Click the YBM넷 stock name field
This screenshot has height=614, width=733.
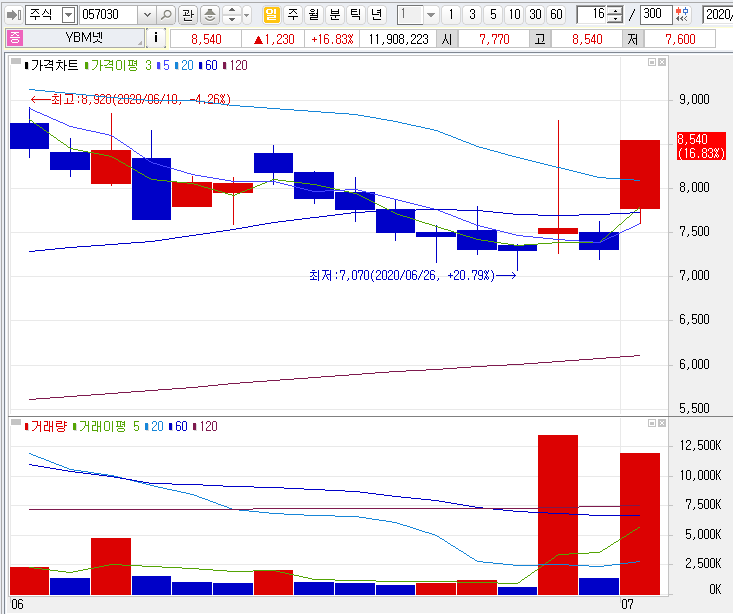tap(83, 38)
